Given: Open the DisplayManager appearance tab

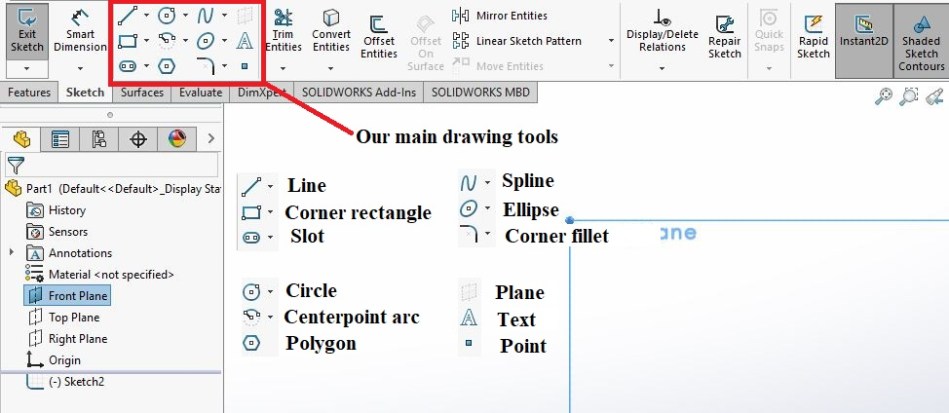Looking at the screenshot, I should [x=177, y=139].
